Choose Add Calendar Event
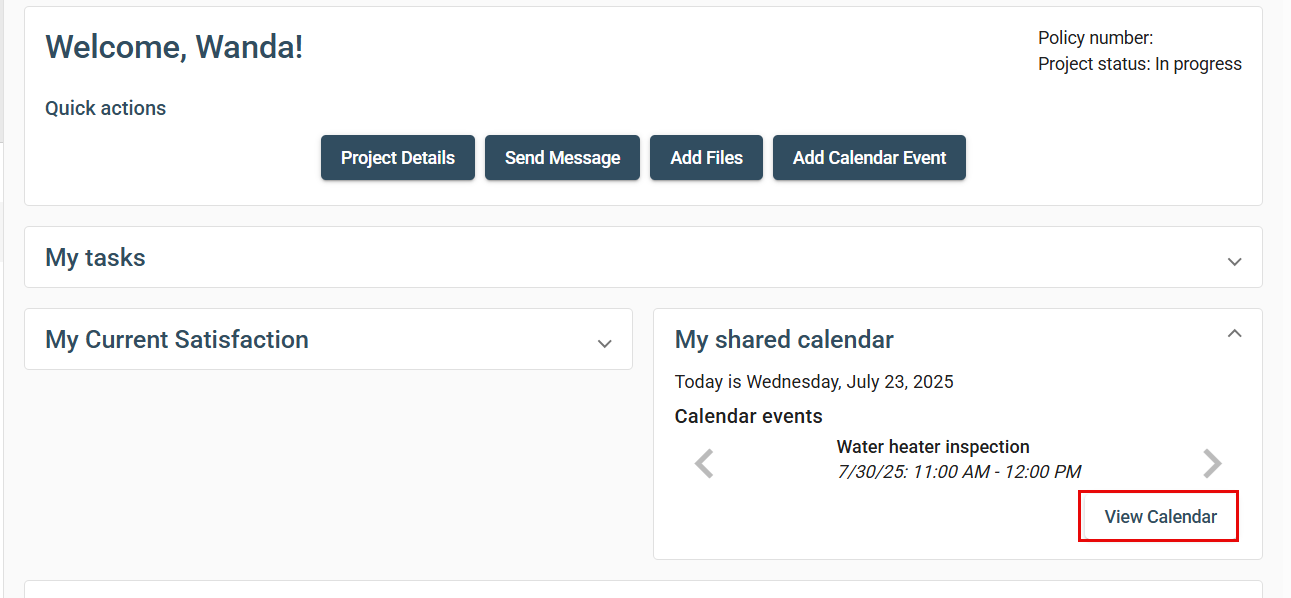This screenshot has width=1291, height=598. click(x=869, y=158)
